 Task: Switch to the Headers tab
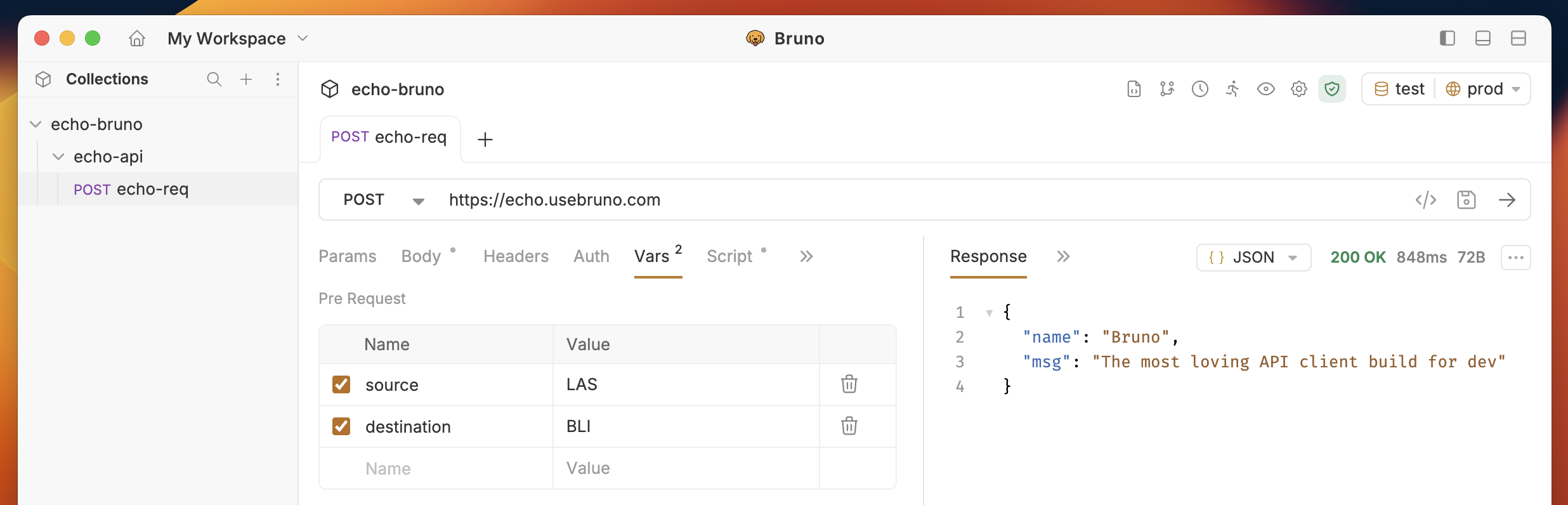(516, 256)
